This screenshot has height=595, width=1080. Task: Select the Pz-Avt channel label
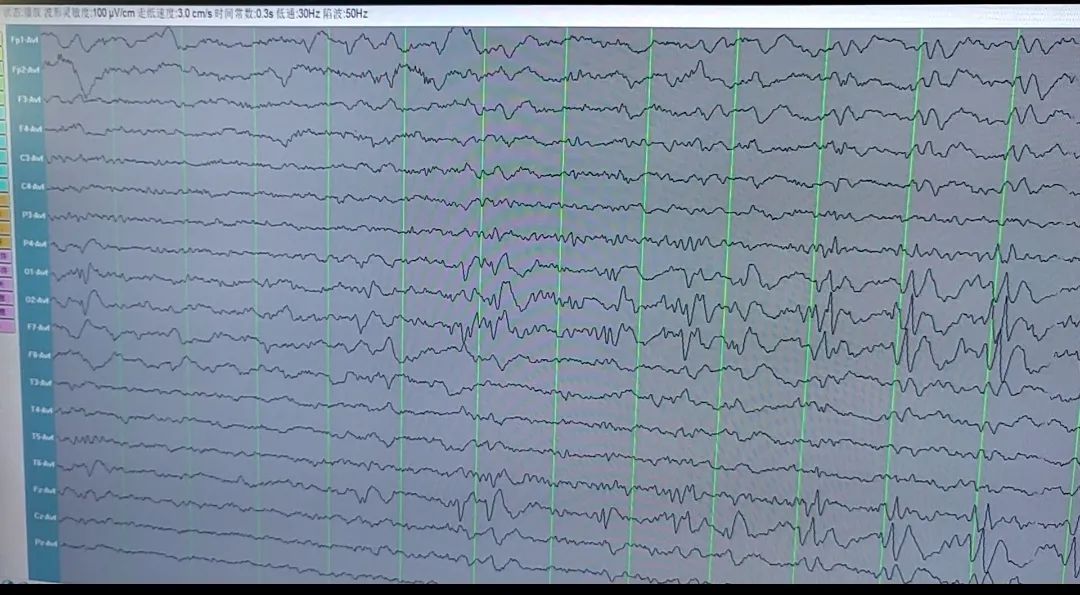[x=46, y=543]
